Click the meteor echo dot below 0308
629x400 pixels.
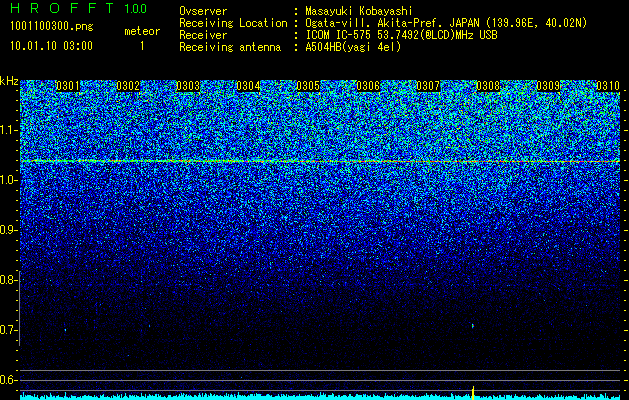tap(473, 326)
